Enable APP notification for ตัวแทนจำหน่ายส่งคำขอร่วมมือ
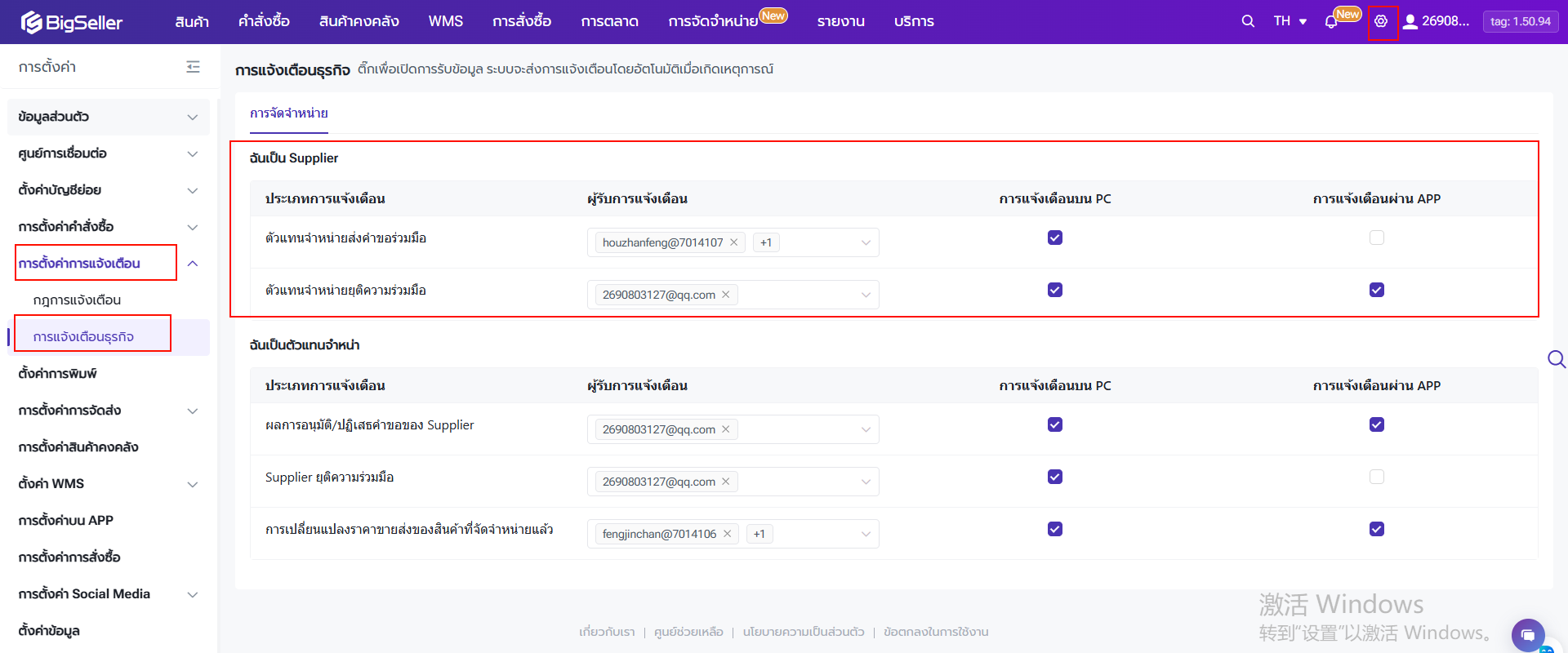This screenshot has width=1568, height=653. coord(1377,238)
